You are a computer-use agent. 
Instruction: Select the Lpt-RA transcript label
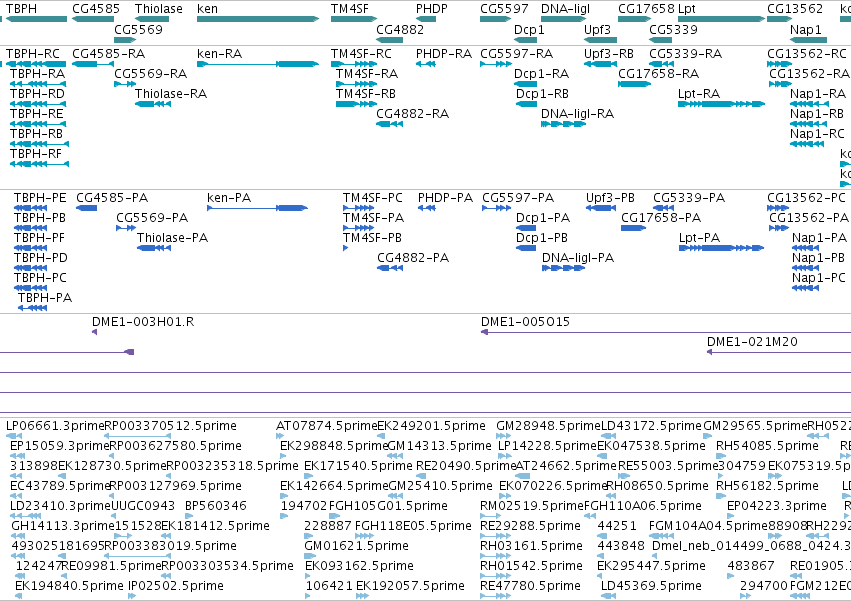click(699, 94)
